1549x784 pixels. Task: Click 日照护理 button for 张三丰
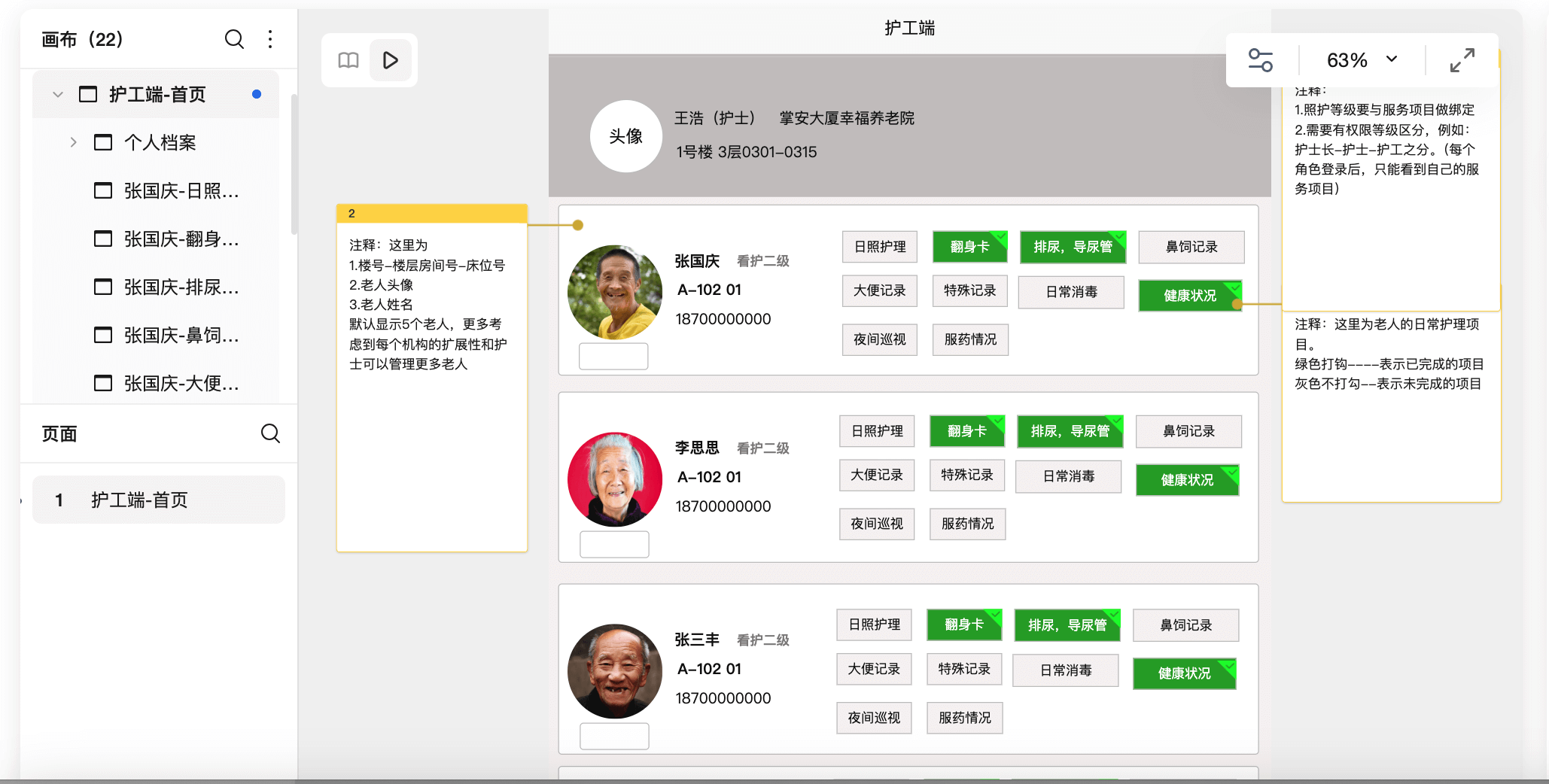(x=874, y=624)
